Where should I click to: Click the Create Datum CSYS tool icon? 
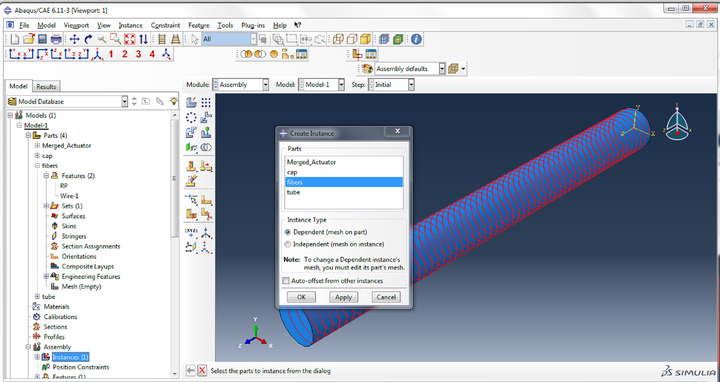[x=206, y=232]
